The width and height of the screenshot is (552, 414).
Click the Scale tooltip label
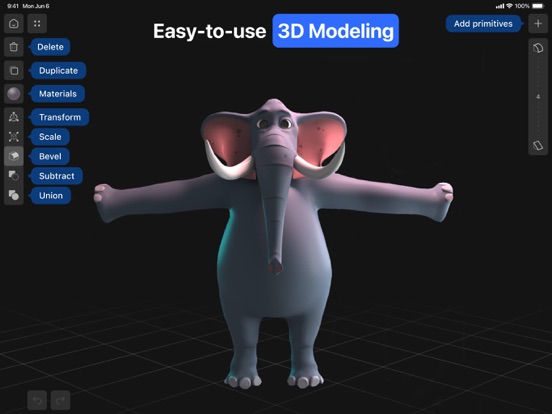pyautogui.click(x=49, y=137)
